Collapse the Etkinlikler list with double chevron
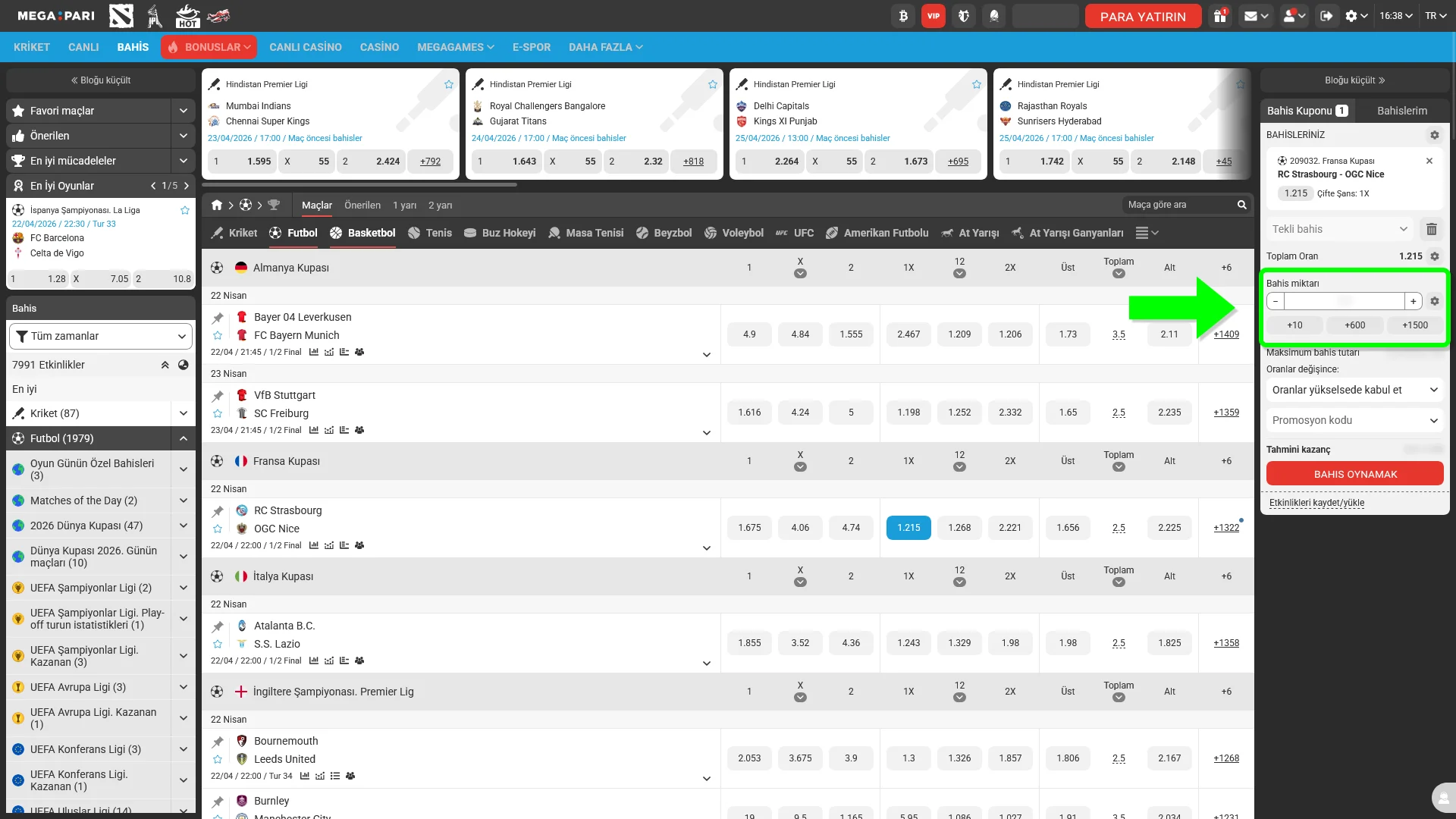 [x=165, y=365]
